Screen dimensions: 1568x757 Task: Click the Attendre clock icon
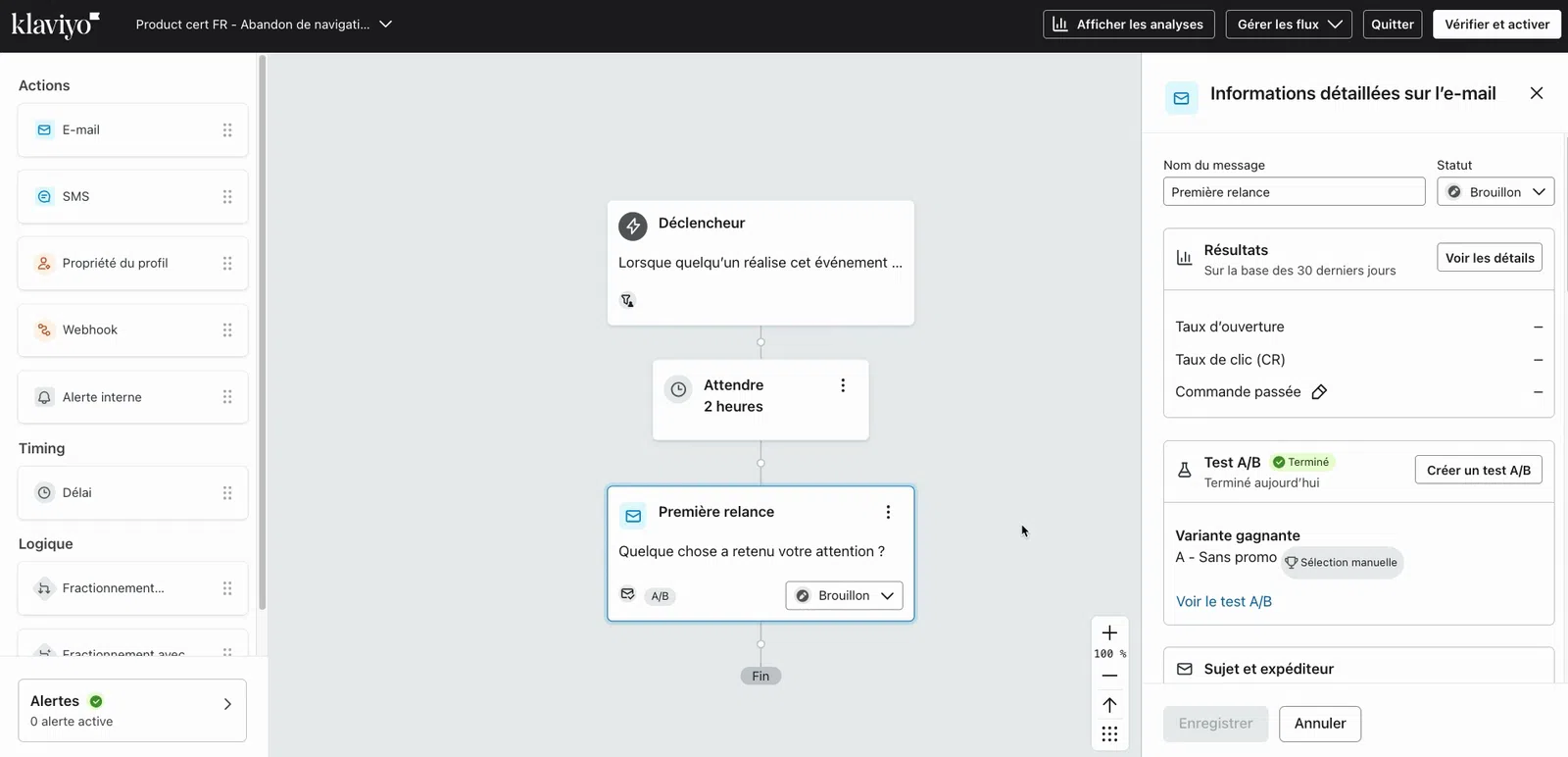678,389
